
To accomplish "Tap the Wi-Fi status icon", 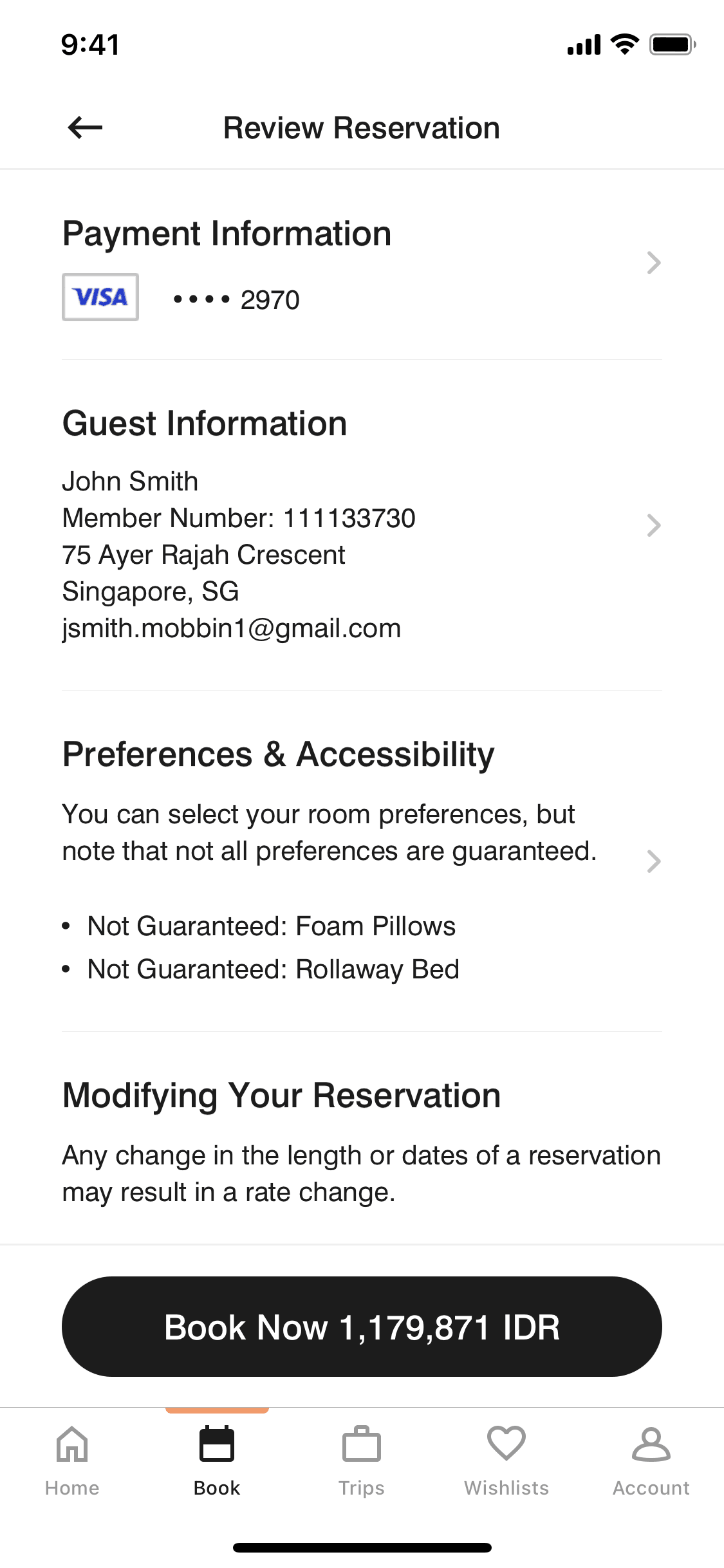I will pyautogui.click(x=624, y=44).
